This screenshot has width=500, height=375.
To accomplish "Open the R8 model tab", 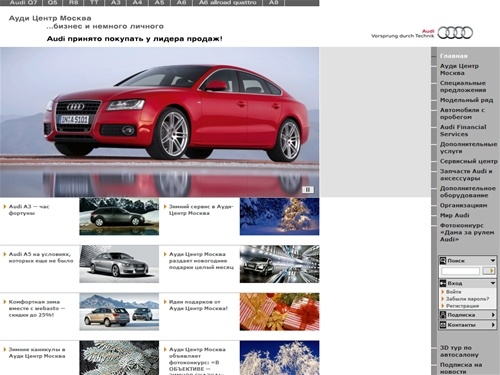I will (73, 3).
